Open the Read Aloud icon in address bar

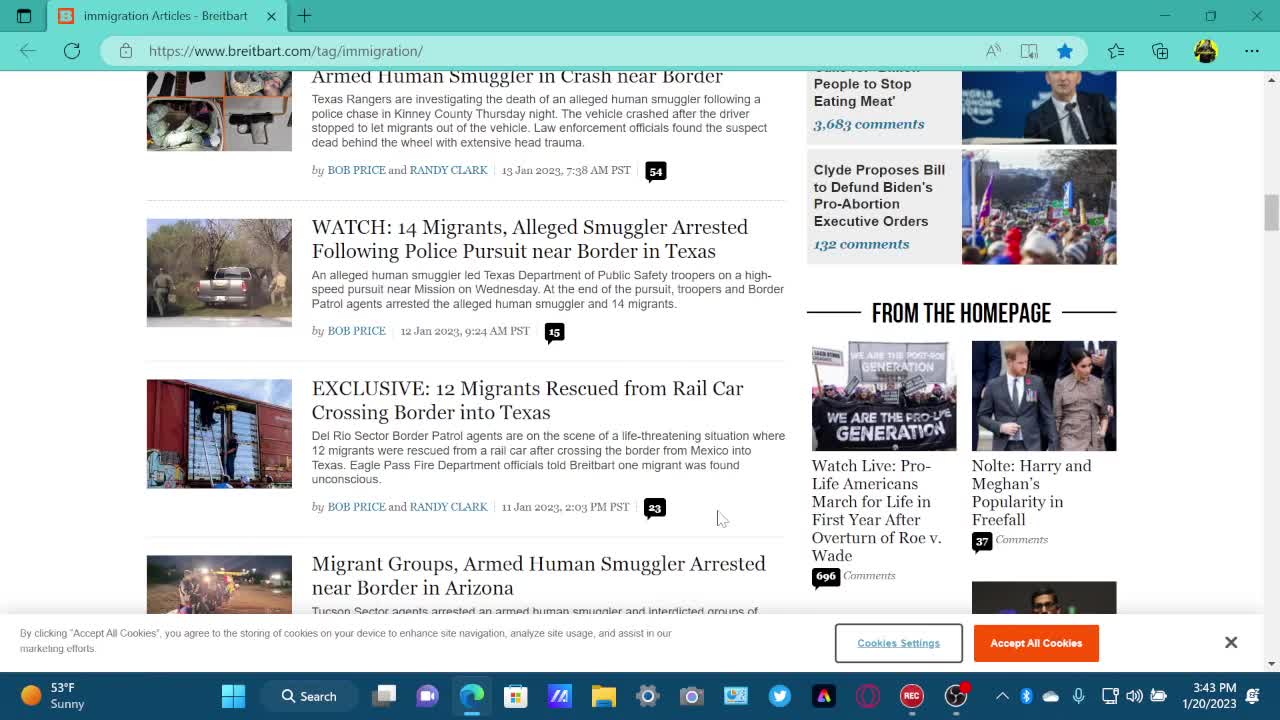point(993,51)
